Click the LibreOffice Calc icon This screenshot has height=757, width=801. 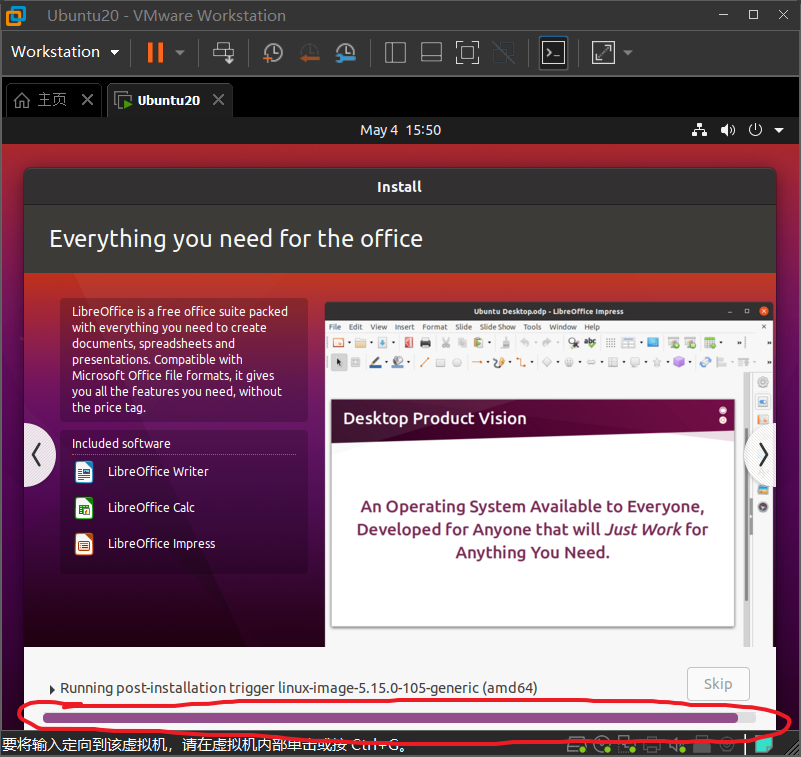[x=84, y=508]
